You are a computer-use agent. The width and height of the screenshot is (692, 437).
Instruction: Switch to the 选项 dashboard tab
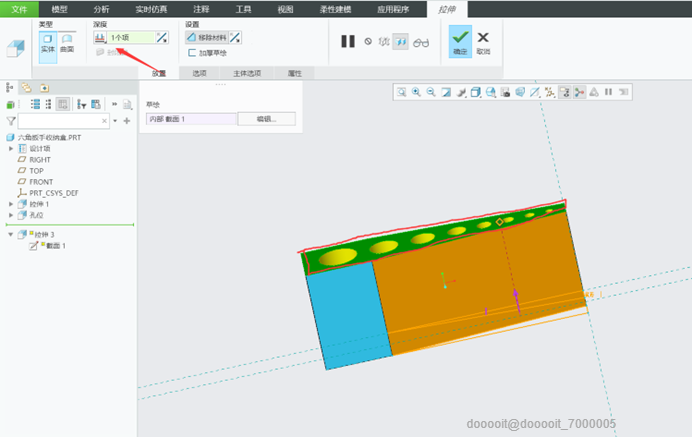199,73
